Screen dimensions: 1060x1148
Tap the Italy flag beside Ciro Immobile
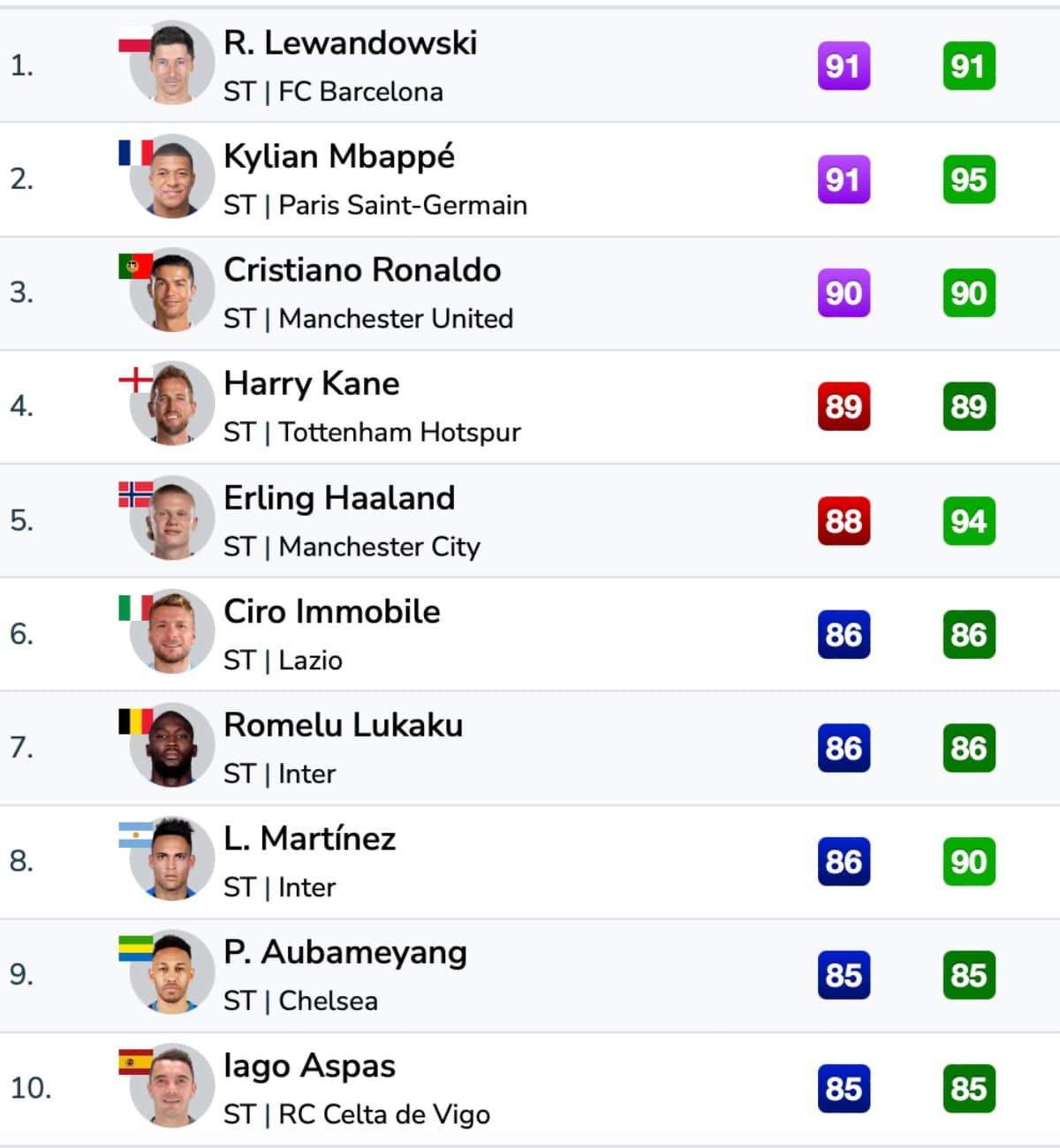coord(135,608)
